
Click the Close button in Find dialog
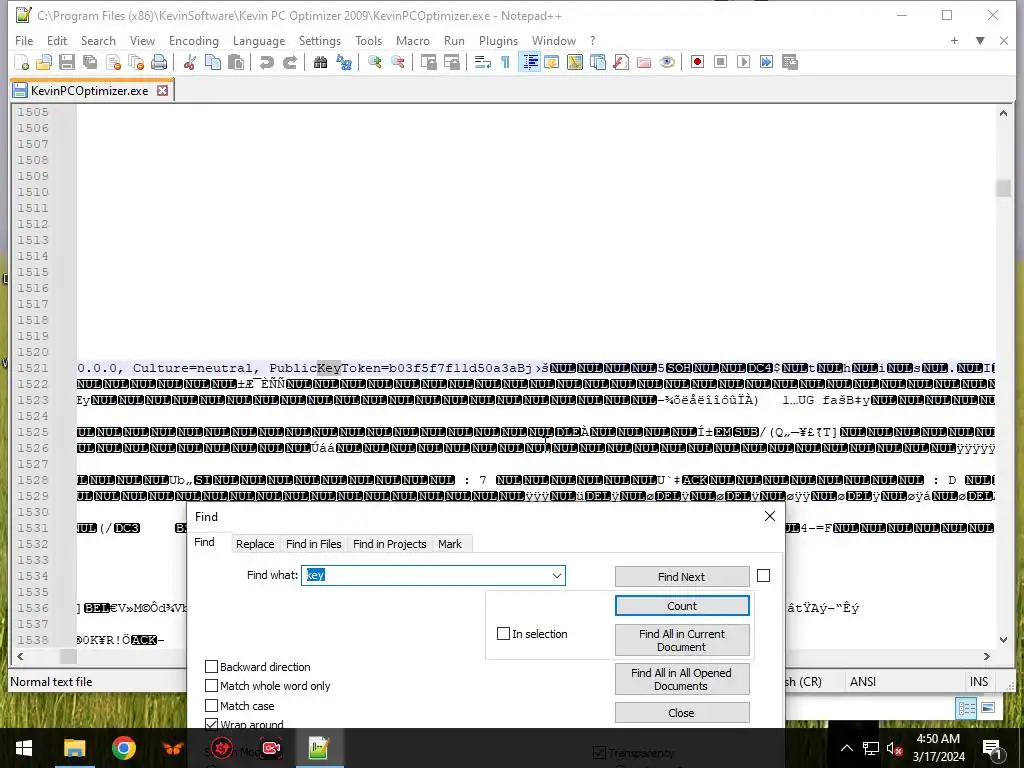(682, 712)
